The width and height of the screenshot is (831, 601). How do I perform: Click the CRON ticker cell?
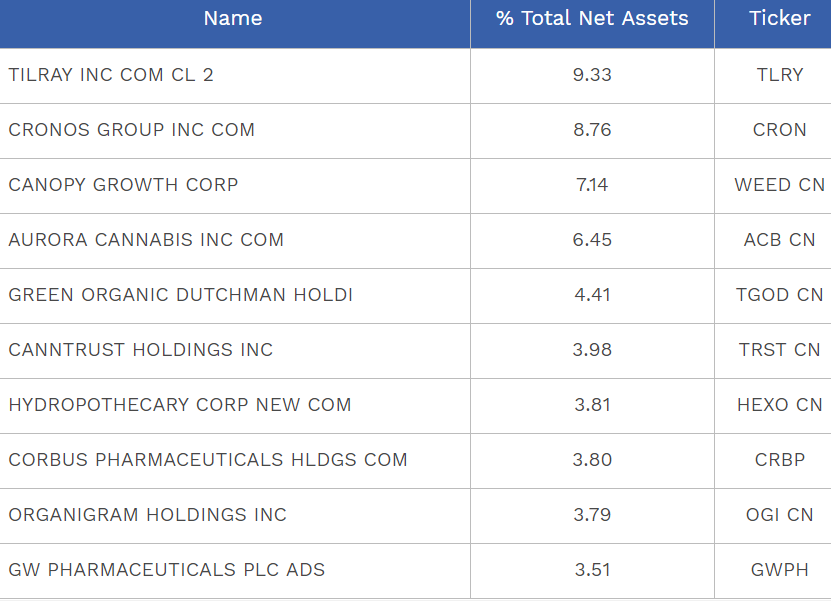(779, 130)
